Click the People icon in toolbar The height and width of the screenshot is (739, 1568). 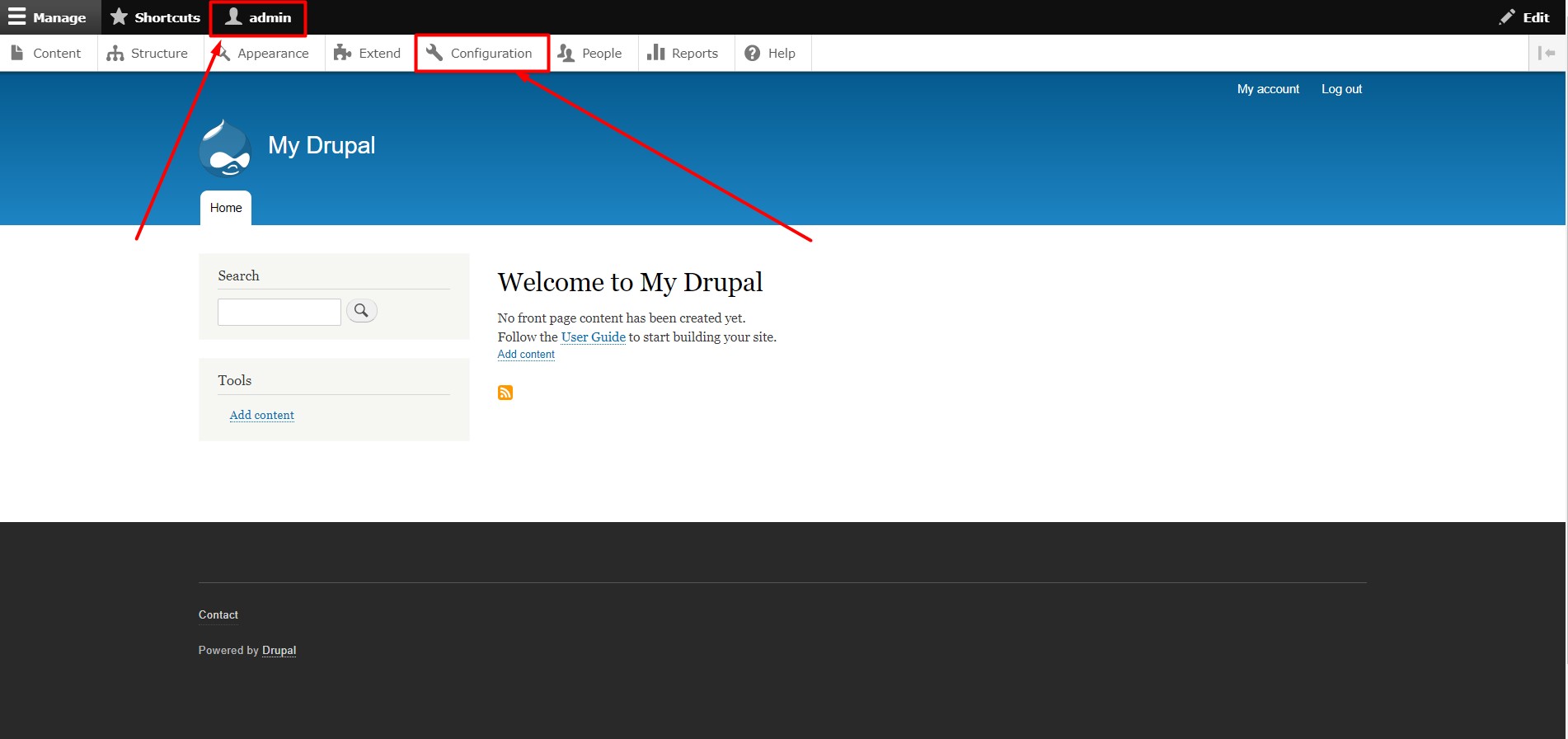[x=566, y=53]
